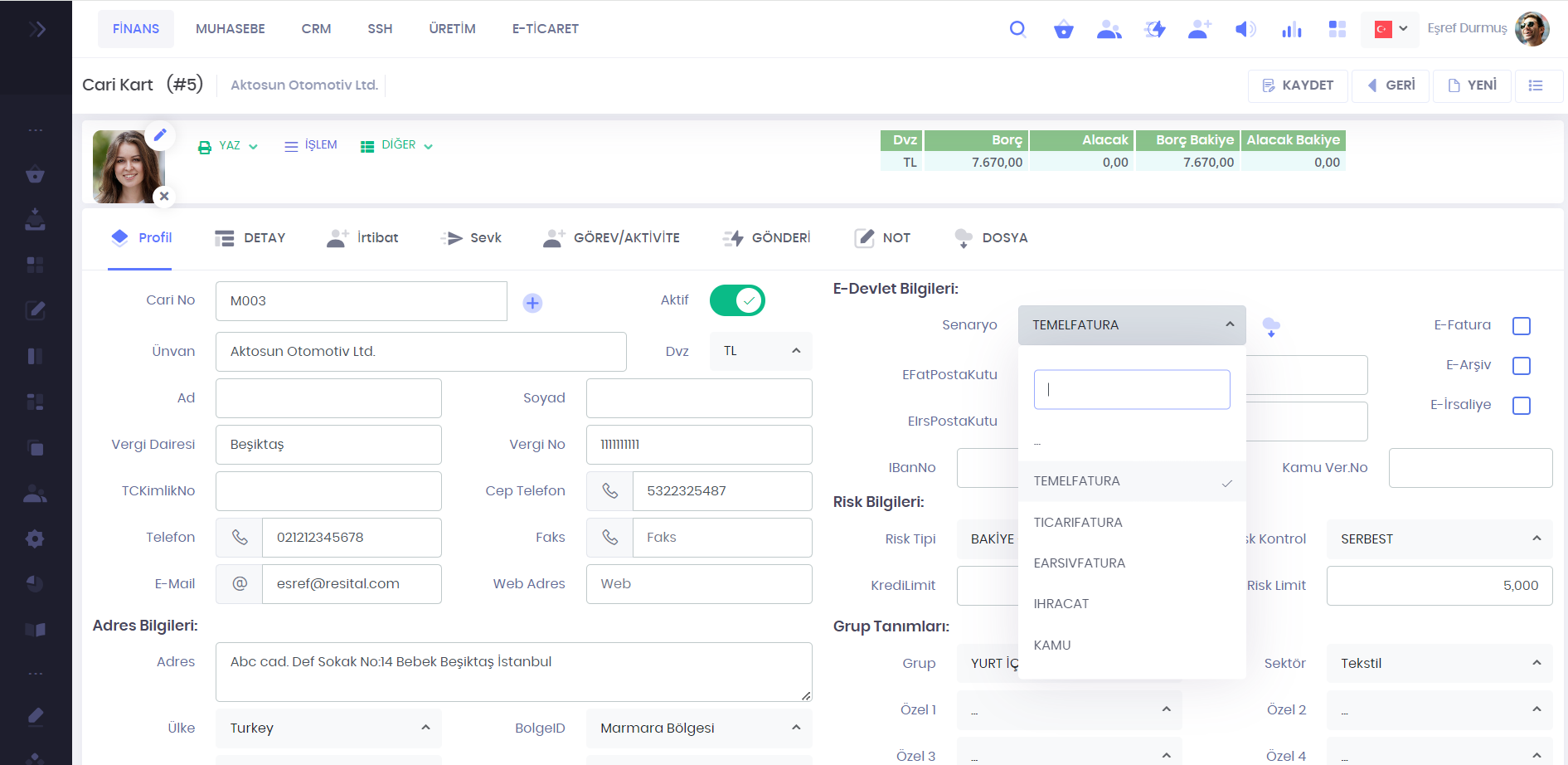Open the Sektör dropdown showing Tekstil

(1439, 663)
